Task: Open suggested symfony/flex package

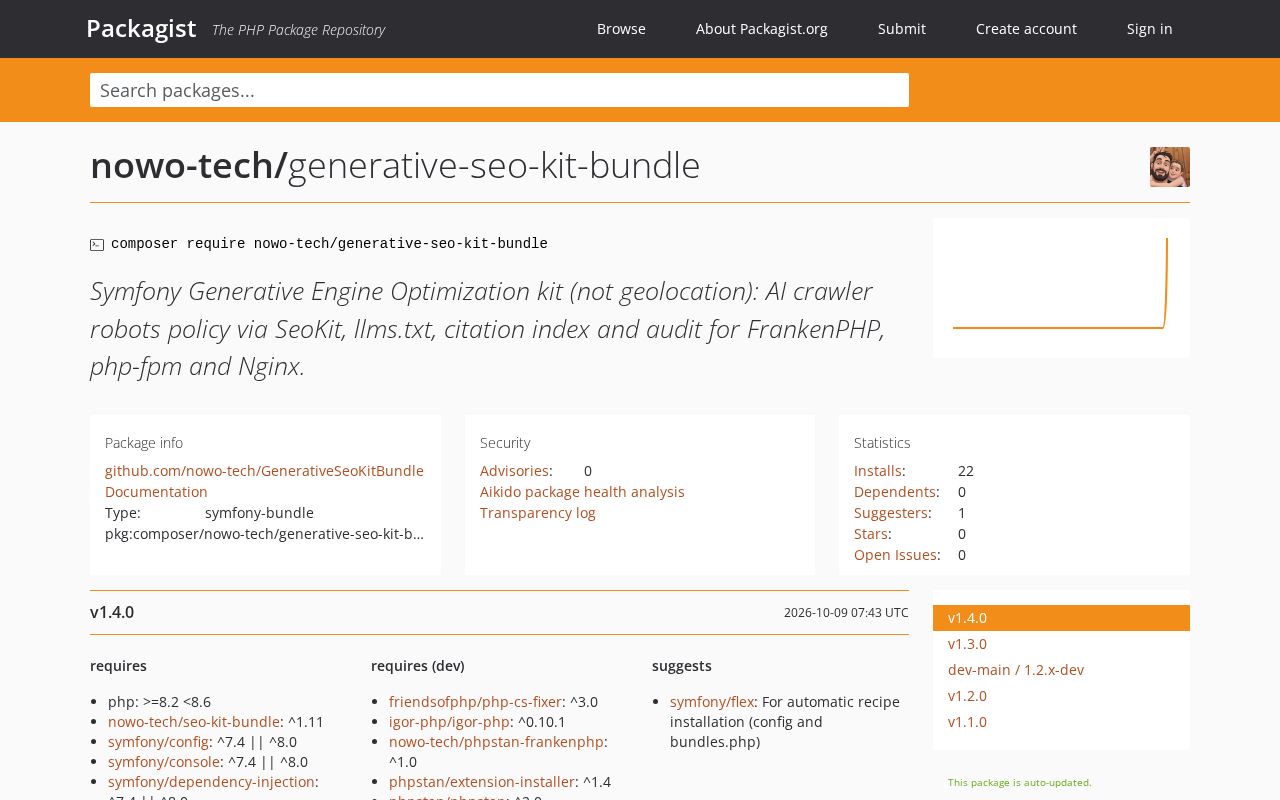Action: (x=712, y=702)
